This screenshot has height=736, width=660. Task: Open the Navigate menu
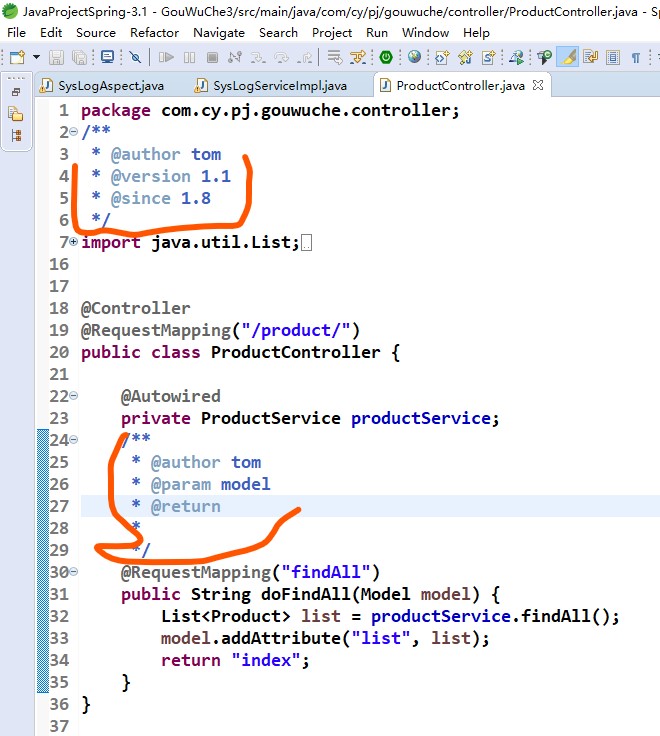click(219, 32)
